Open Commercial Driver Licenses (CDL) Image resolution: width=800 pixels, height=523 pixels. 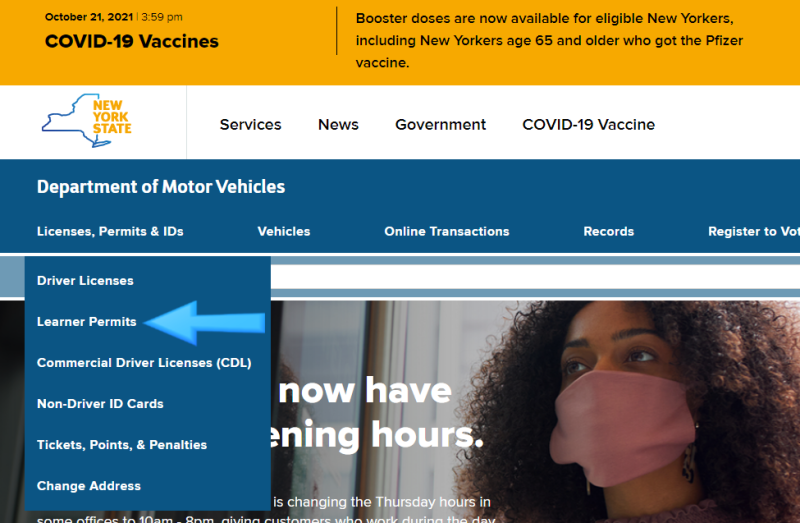tap(144, 363)
